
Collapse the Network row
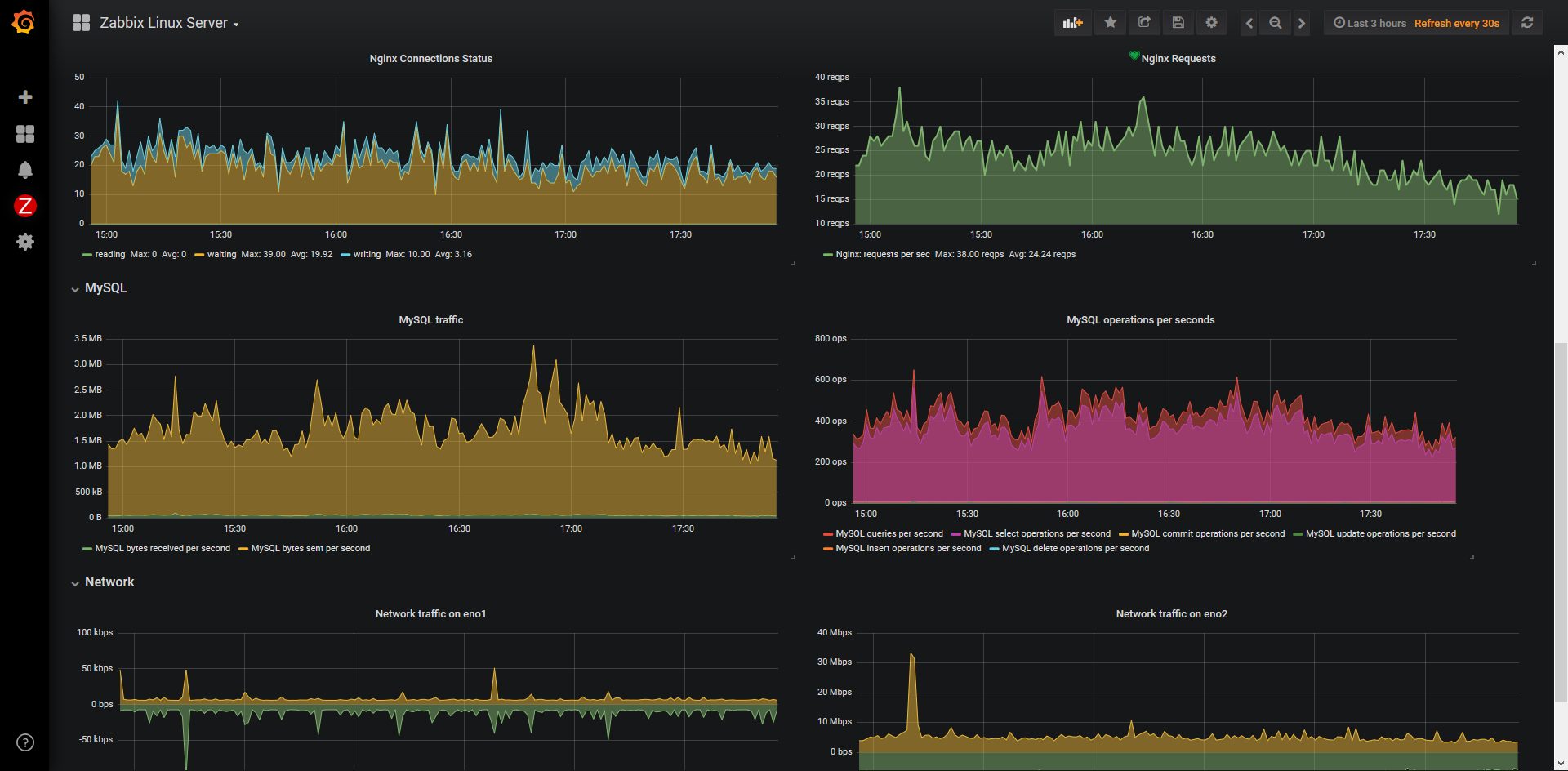click(x=102, y=582)
